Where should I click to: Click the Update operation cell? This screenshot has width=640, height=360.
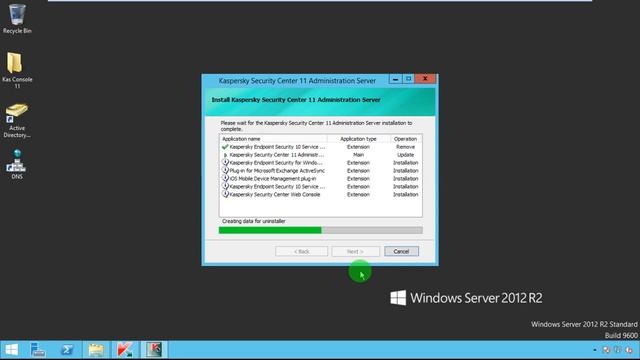pos(405,155)
